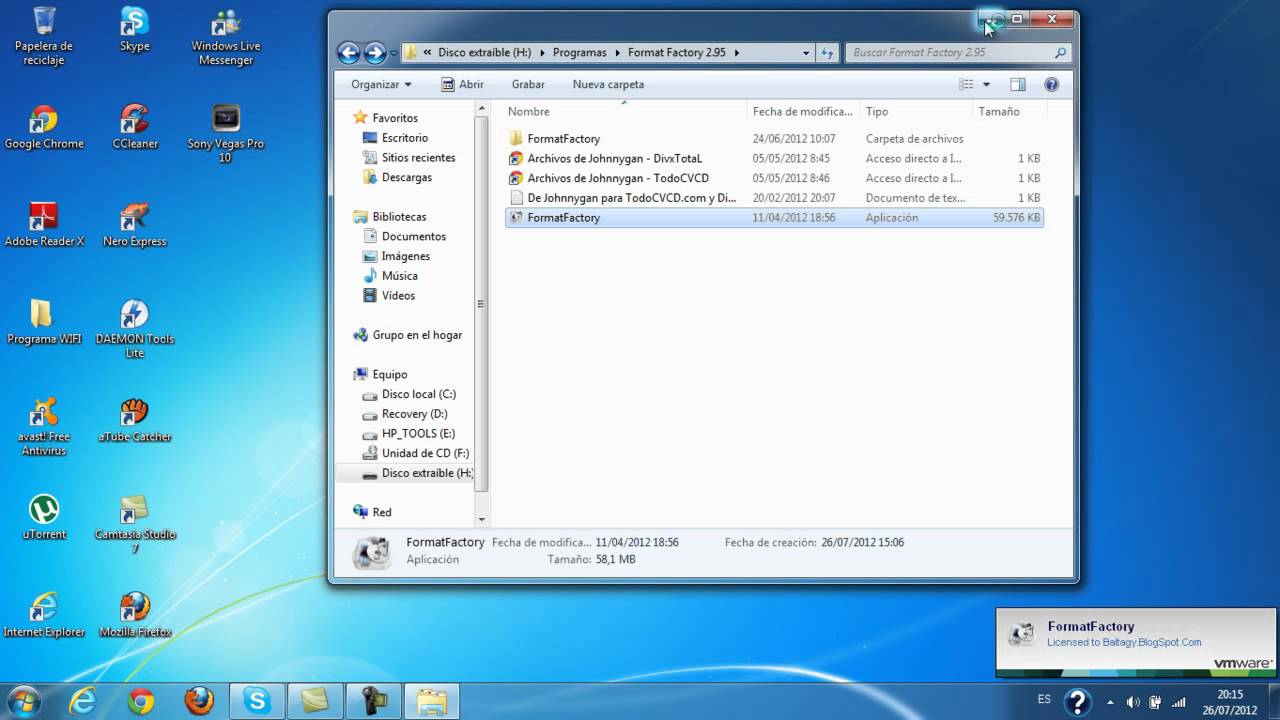This screenshot has width=1280, height=720.
Task: Sort by Fecha de modificación column
Action: tap(803, 112)
